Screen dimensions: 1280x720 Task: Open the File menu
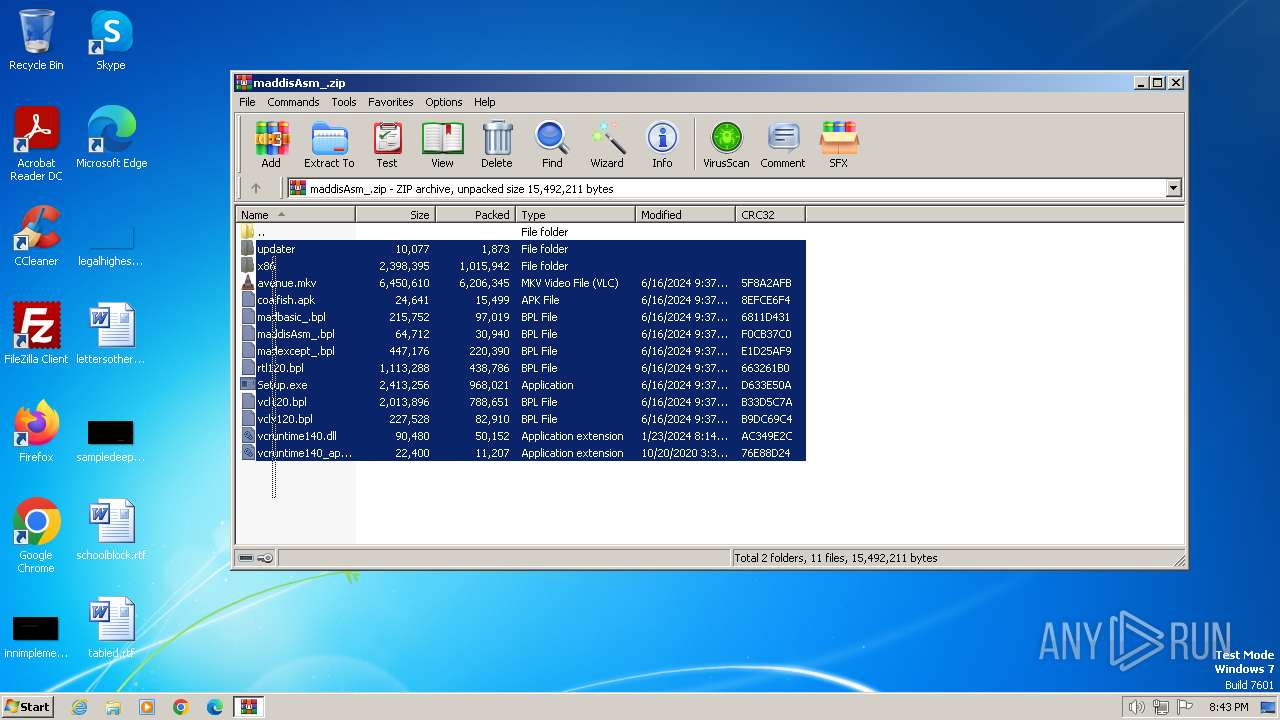[x=247, y=102]
